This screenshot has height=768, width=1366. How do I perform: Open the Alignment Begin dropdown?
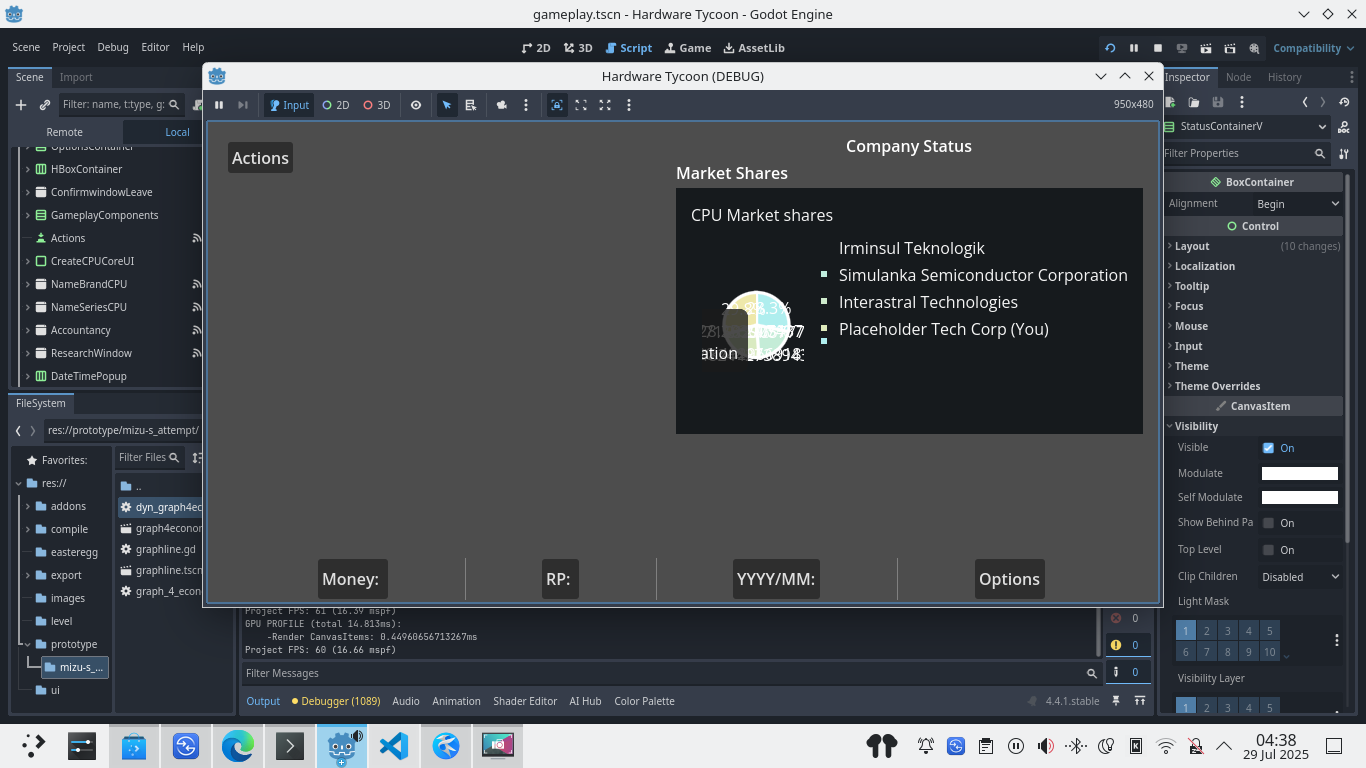pos(1298,204)
